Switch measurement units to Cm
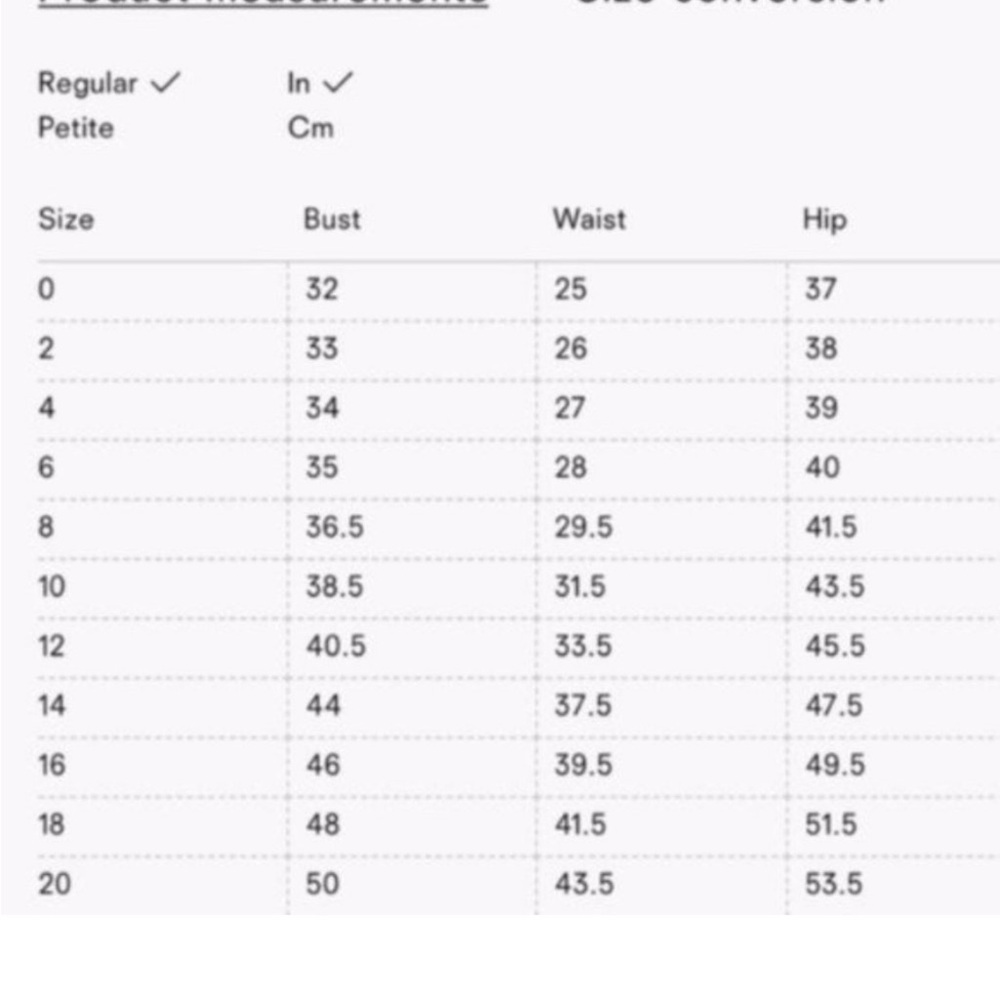Screen dimensions: 1000x1000 pyautogui.click(x=311, y=128)
